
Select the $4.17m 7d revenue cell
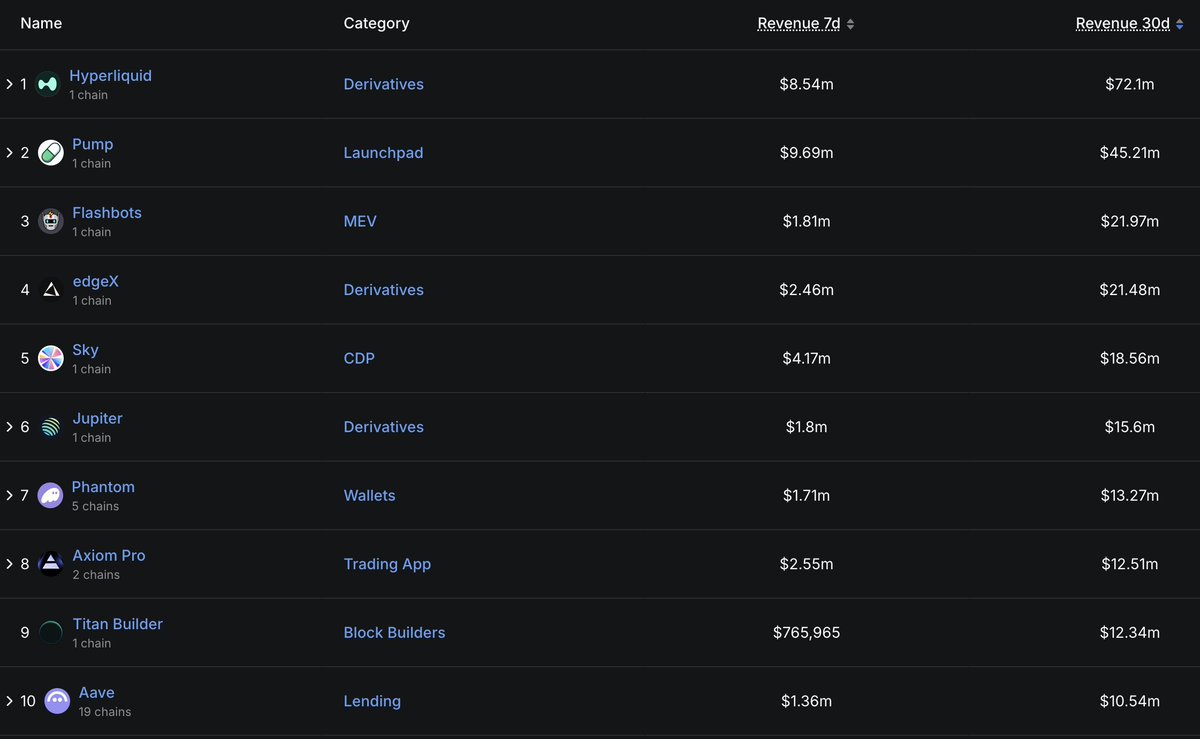point(806,358)
